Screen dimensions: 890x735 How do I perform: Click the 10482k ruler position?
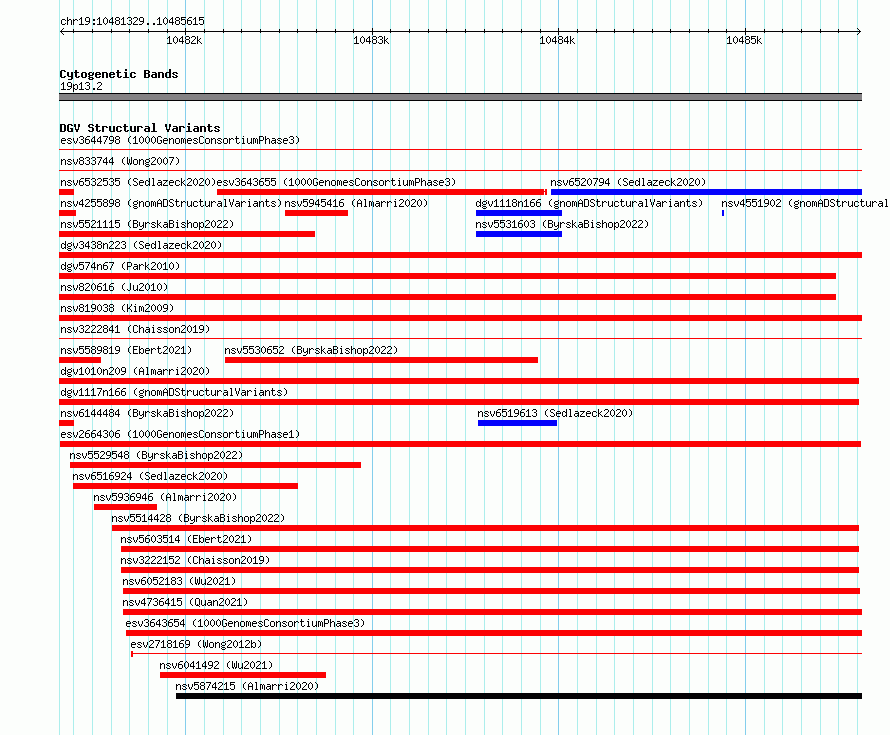pyautogui.click(x=184, y=40)
